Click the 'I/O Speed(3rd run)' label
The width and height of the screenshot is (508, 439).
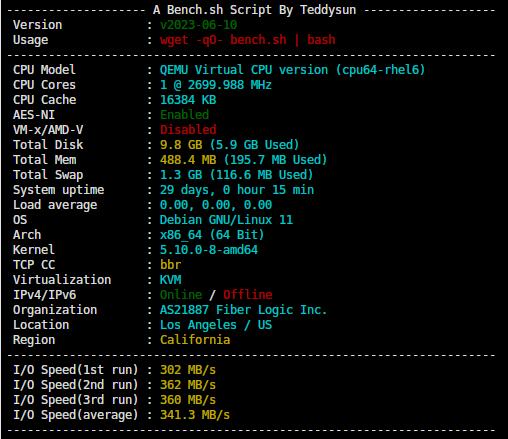click(76, 400)
